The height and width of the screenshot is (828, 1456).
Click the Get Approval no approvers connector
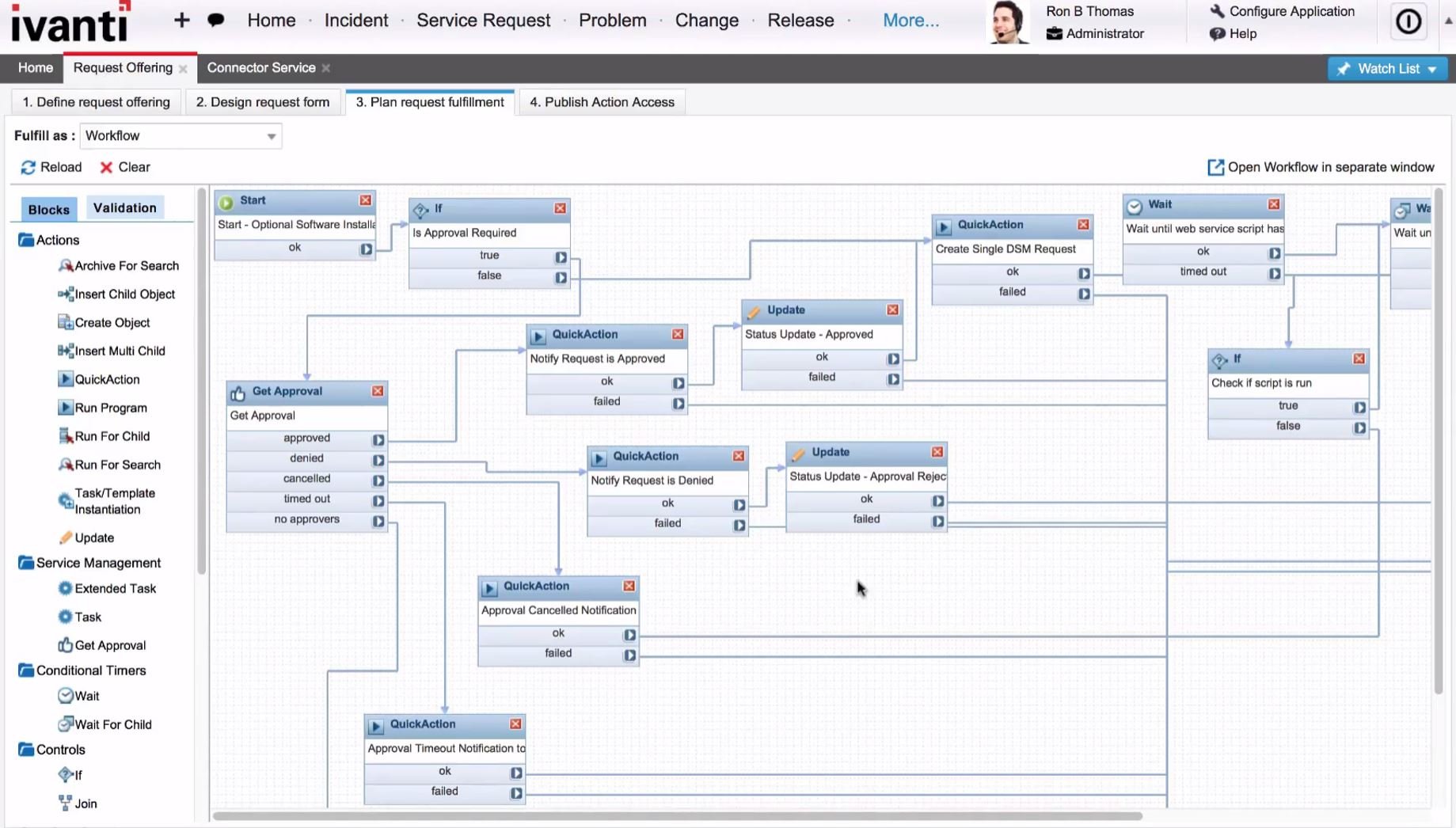point(378,521)
